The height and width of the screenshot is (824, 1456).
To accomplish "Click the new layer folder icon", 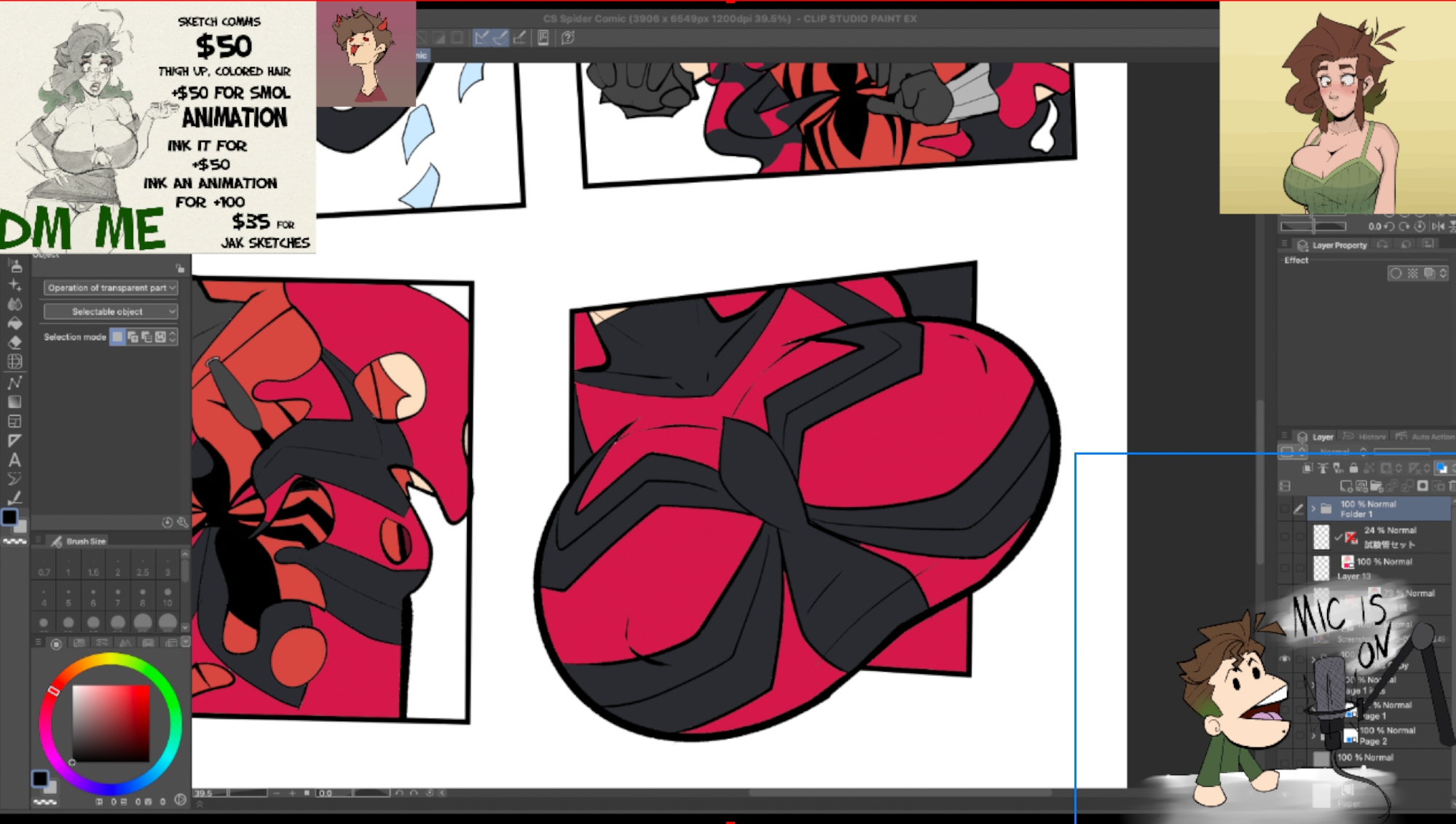I will click(1377, 486).
